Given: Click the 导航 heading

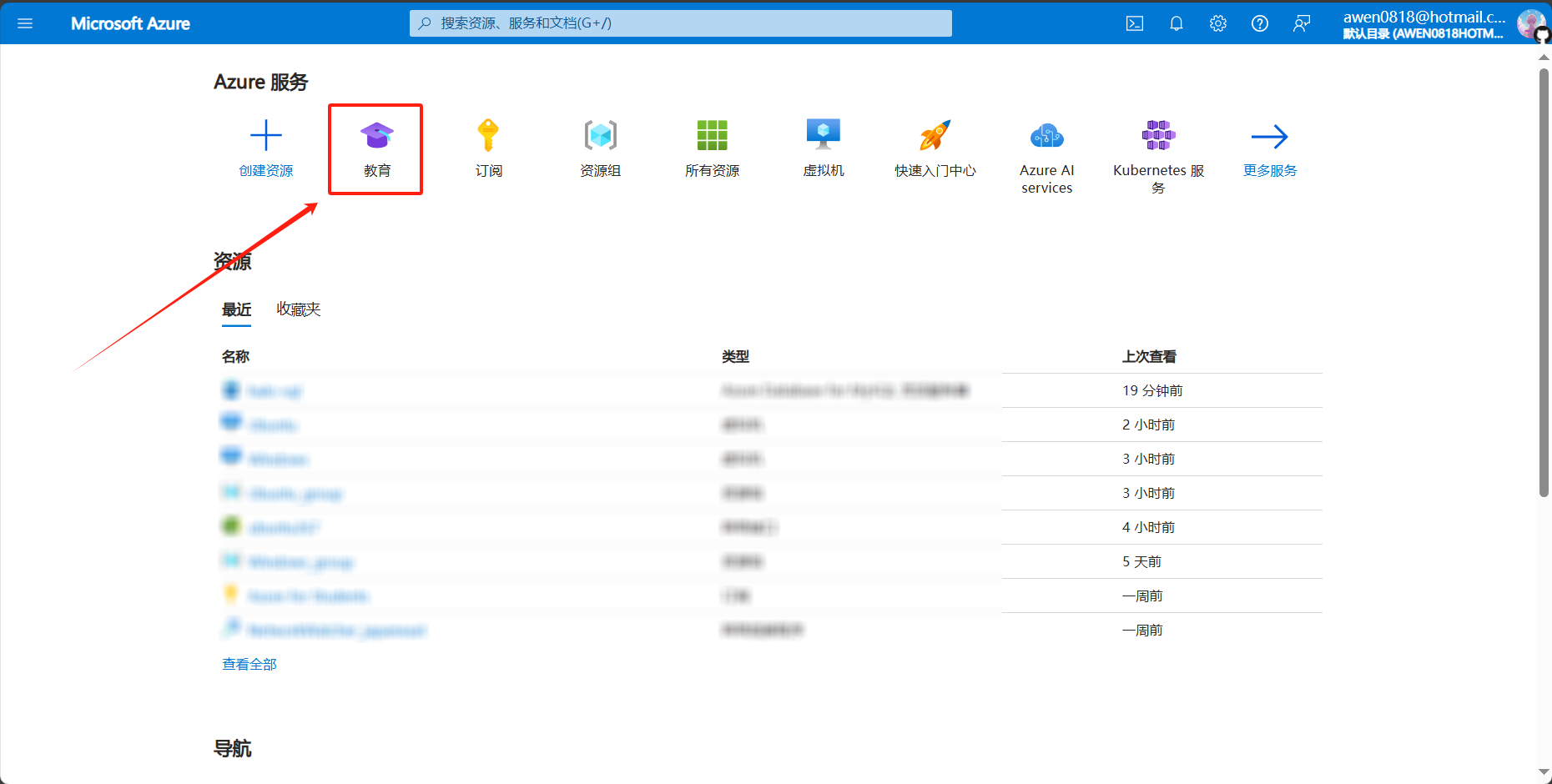Looking at the screenshot, I should click(232, 748).
